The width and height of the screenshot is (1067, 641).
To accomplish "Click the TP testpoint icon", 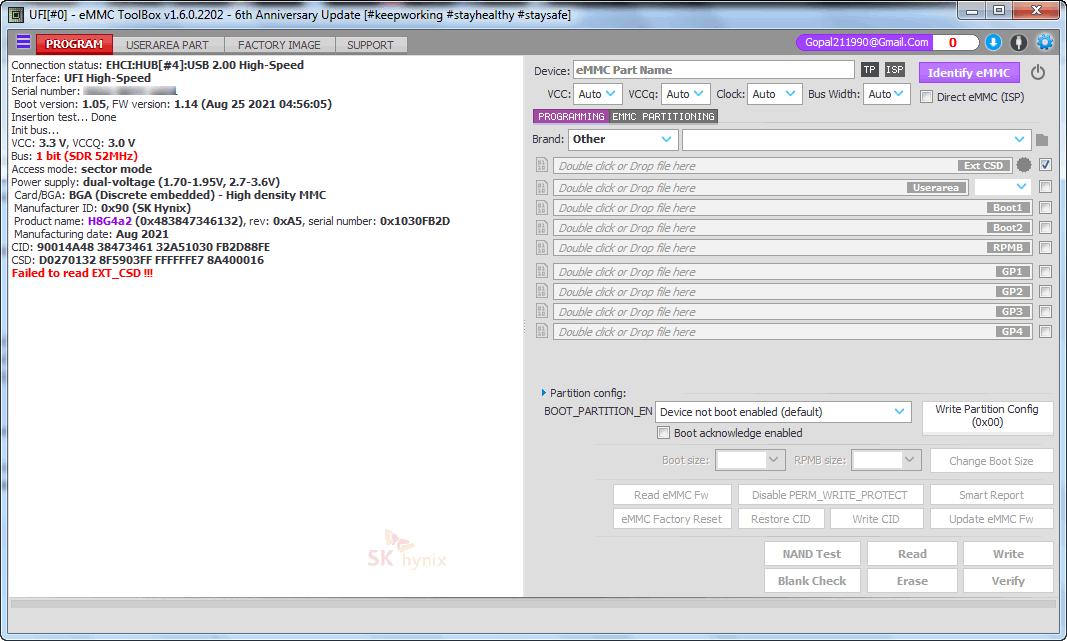I will click(869, 69).
